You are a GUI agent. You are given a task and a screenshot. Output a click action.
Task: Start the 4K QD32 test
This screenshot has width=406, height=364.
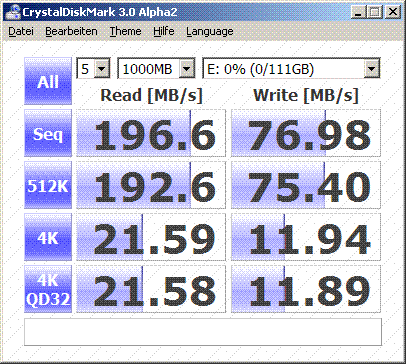(48, 289)
